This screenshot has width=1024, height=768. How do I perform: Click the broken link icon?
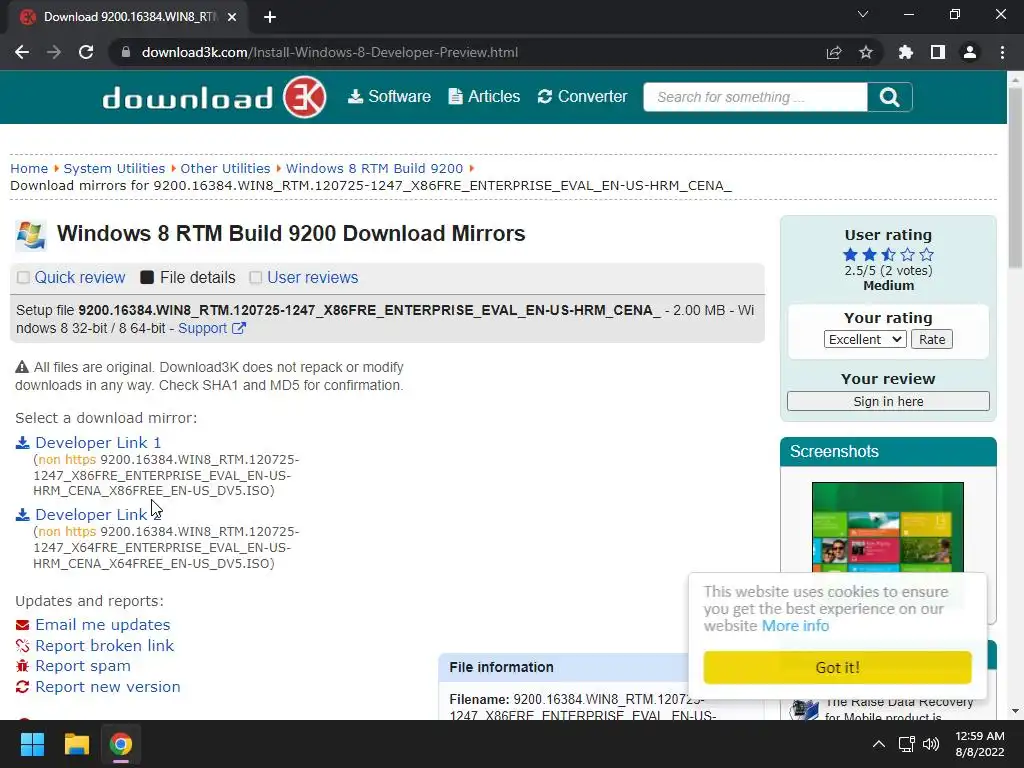(23, 646)
